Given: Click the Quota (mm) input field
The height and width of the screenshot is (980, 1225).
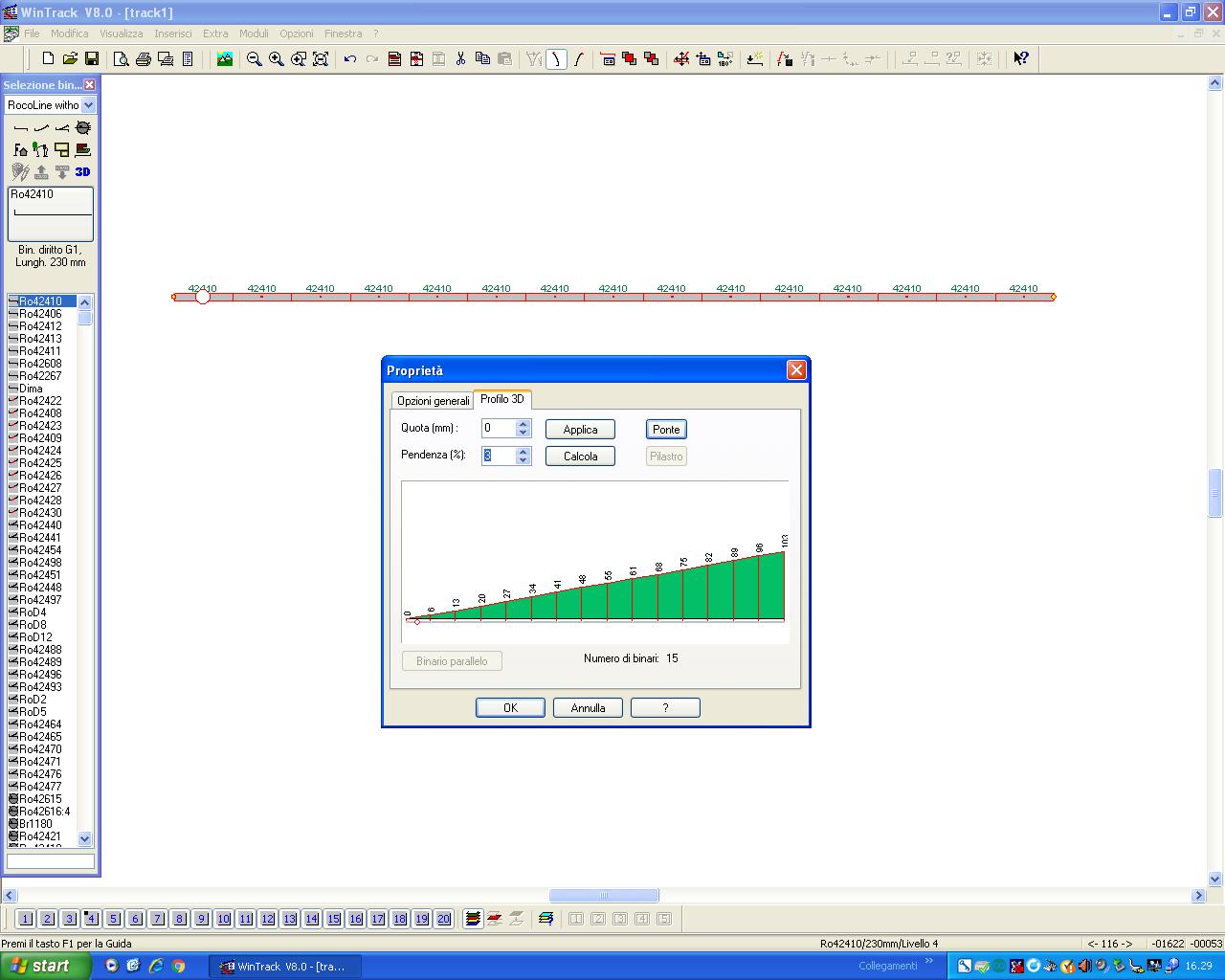Looking at the screenshot, I should click(499, 429).
